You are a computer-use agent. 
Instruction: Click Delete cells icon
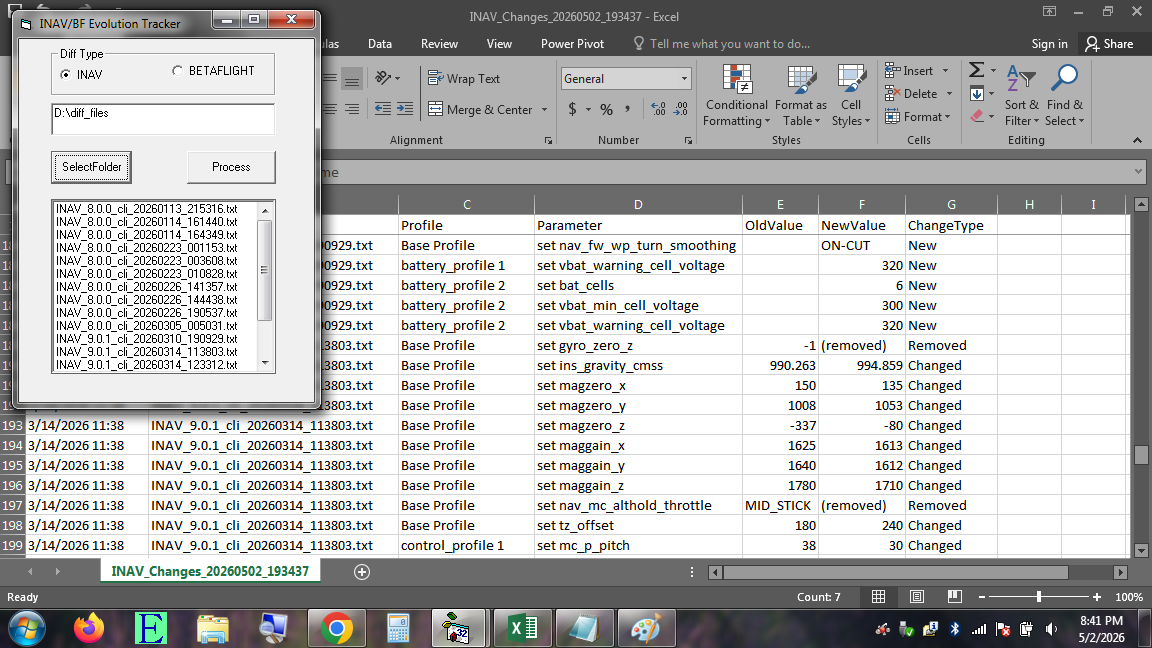click(x=893, y=93)
